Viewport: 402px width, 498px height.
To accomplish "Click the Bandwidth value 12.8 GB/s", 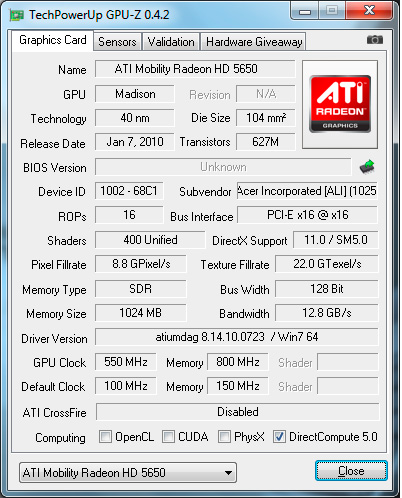I will [x=327, y=313].
